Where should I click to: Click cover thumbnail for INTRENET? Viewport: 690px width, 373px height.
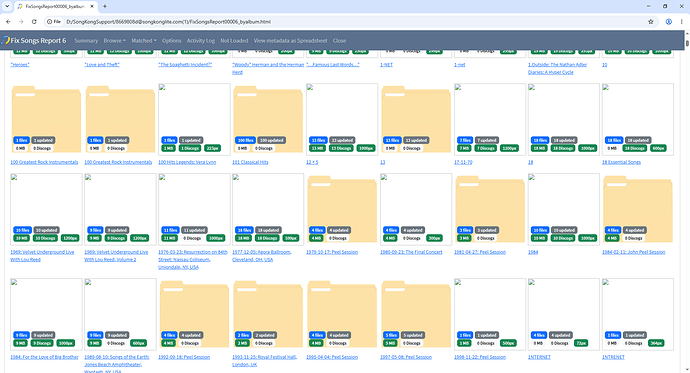click(x=638, y=314)
